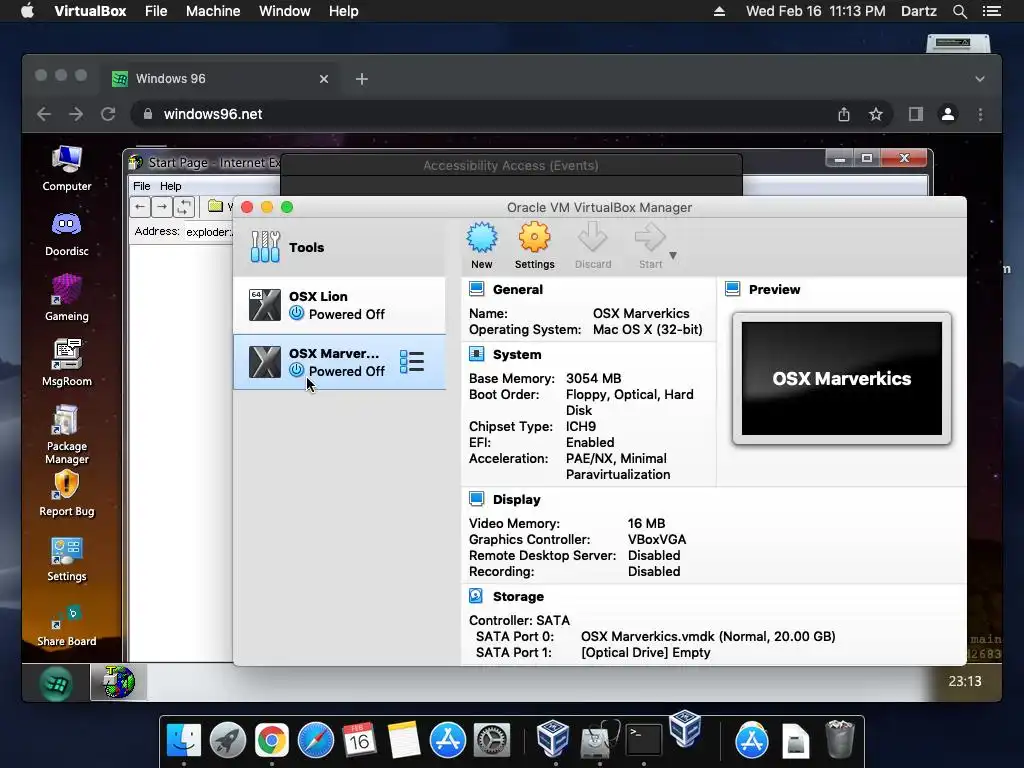Open Safari from the Dock
Image resolution: width=1024 pixels, height=768 pixels.
(x=315, y=740)
